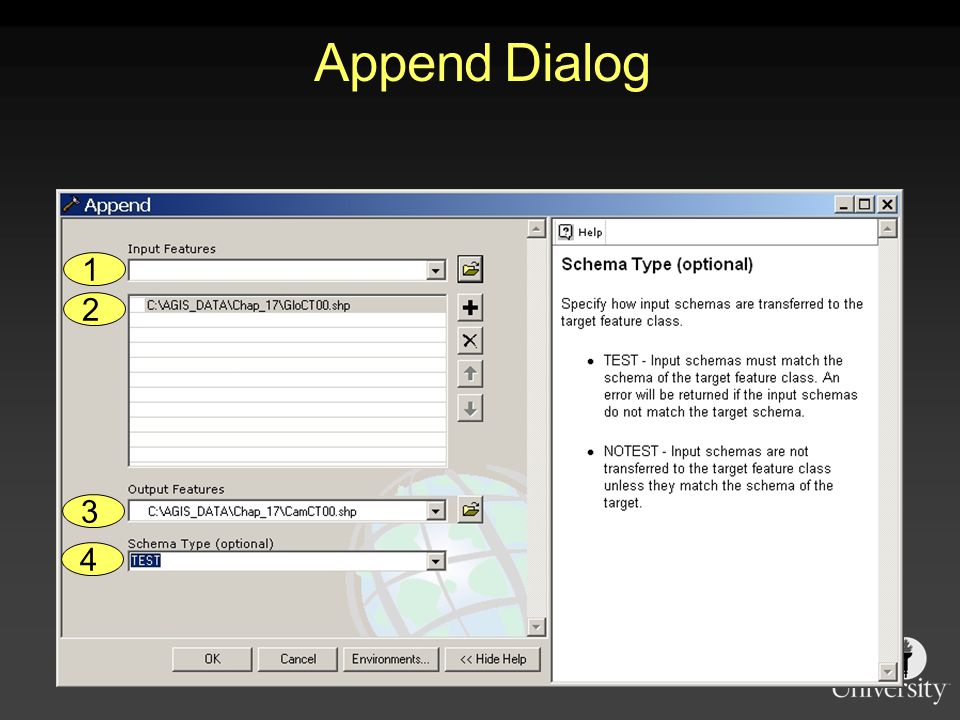Click the Help tab label
The width and height of the screenshot is (960, 720).
click(x=590, y=232)
